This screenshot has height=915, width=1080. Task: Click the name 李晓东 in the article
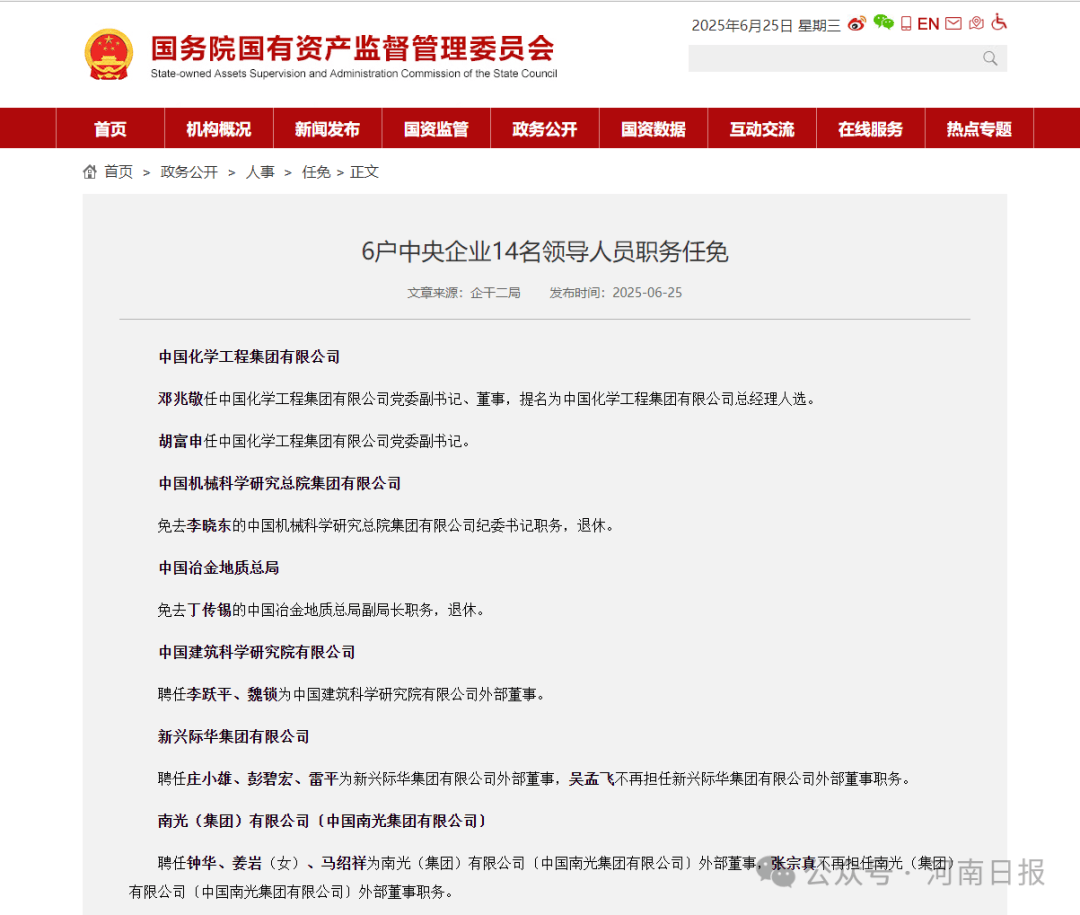coord(209,526)
